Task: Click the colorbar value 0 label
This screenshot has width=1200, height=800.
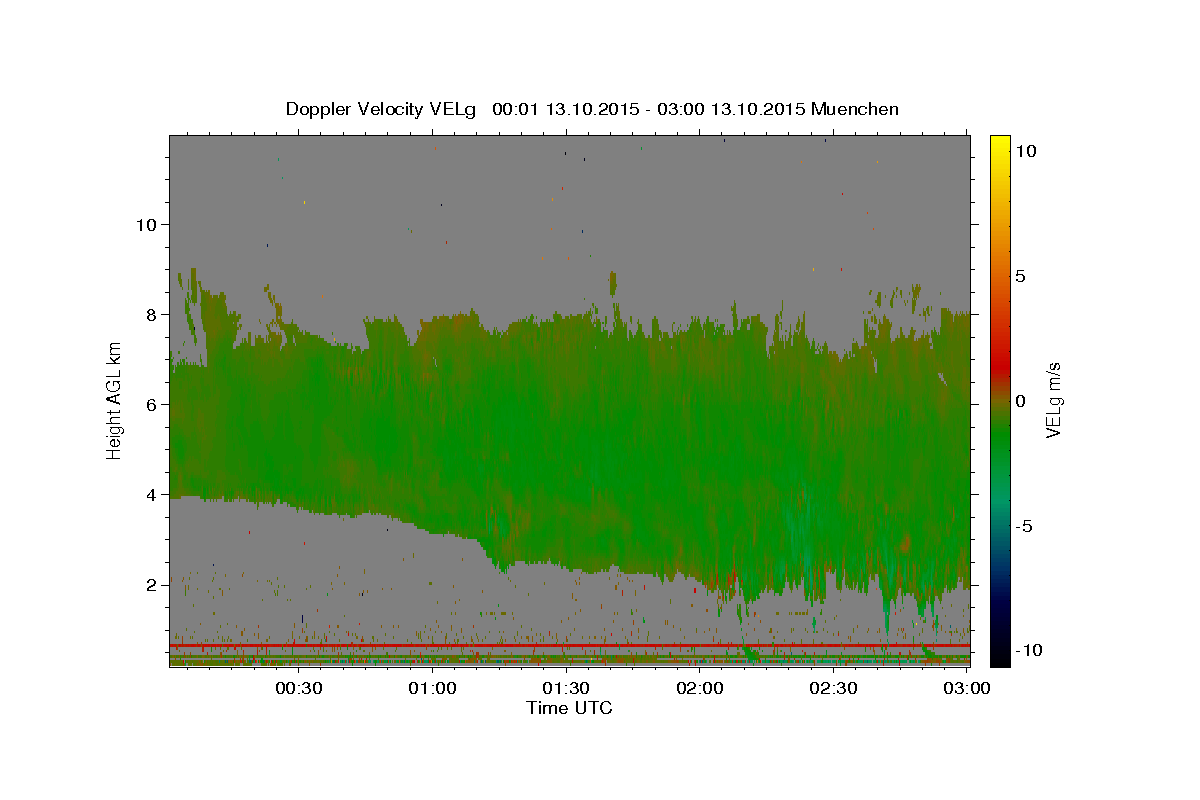Action: click(x=1020, y=400)
